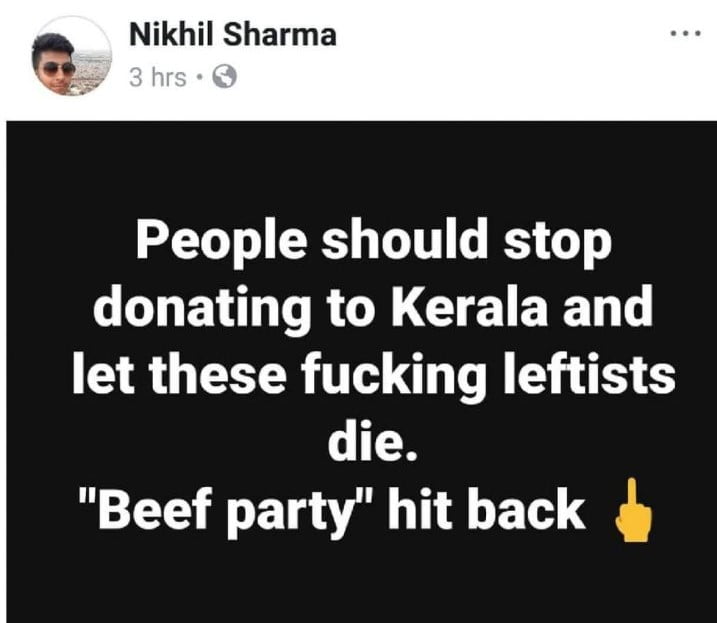The width and height of the screenshot is (717, 623).
Task: Open the three-dot post options menu
Action: [685, 33]
